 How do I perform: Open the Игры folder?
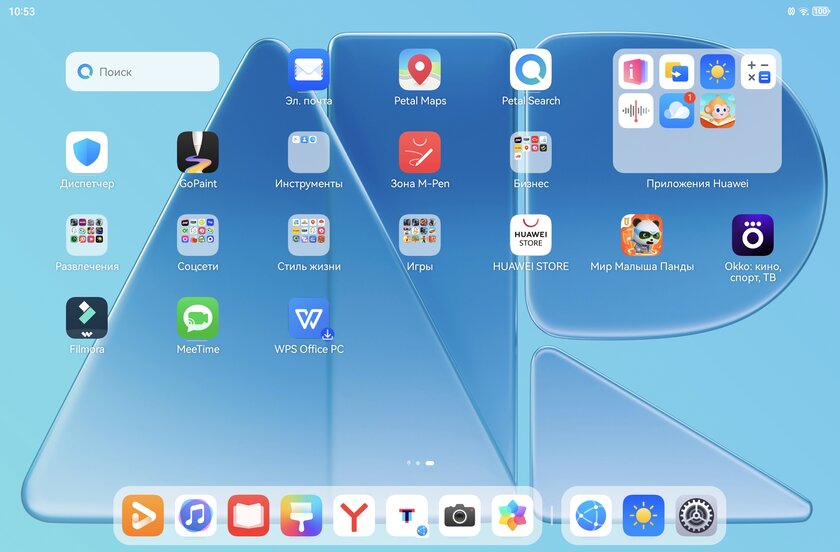(419, 235)
